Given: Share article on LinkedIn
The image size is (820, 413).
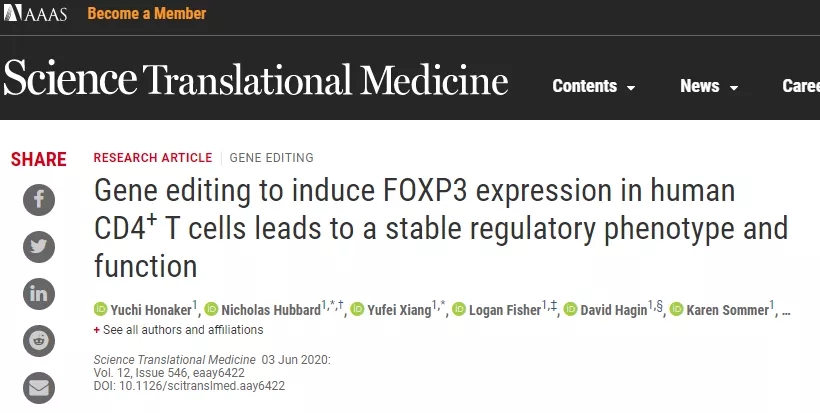Looking at the screenshot, I should pos(39,293).
